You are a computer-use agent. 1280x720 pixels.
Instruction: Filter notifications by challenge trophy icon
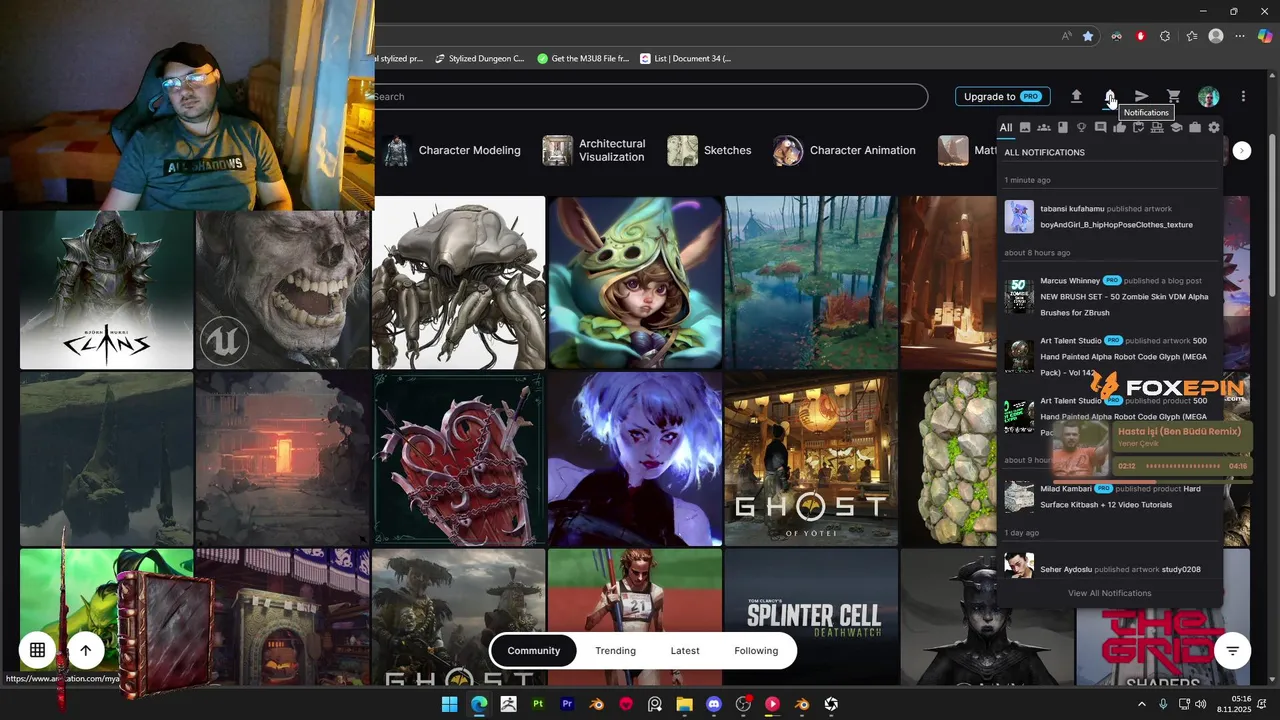pos(1081,128)
